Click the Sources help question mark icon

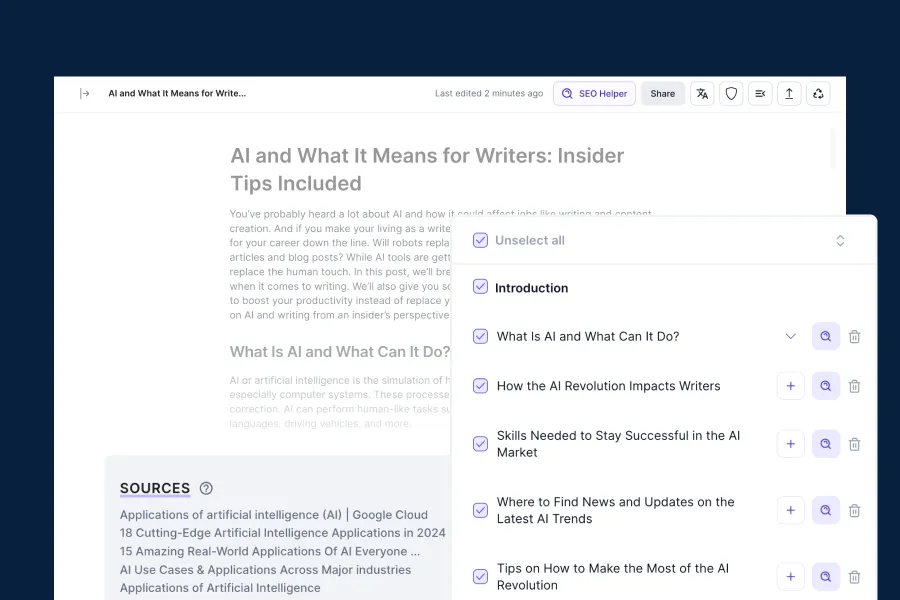pos(206,488)
